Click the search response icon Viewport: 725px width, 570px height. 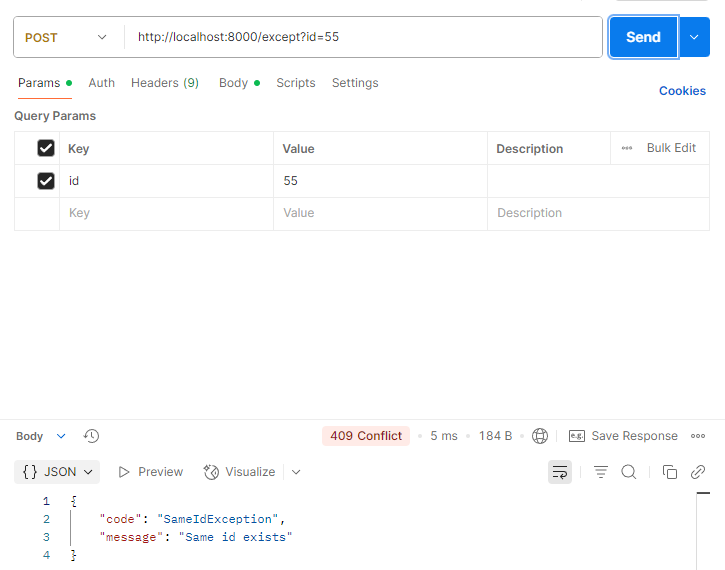(628, 472)
